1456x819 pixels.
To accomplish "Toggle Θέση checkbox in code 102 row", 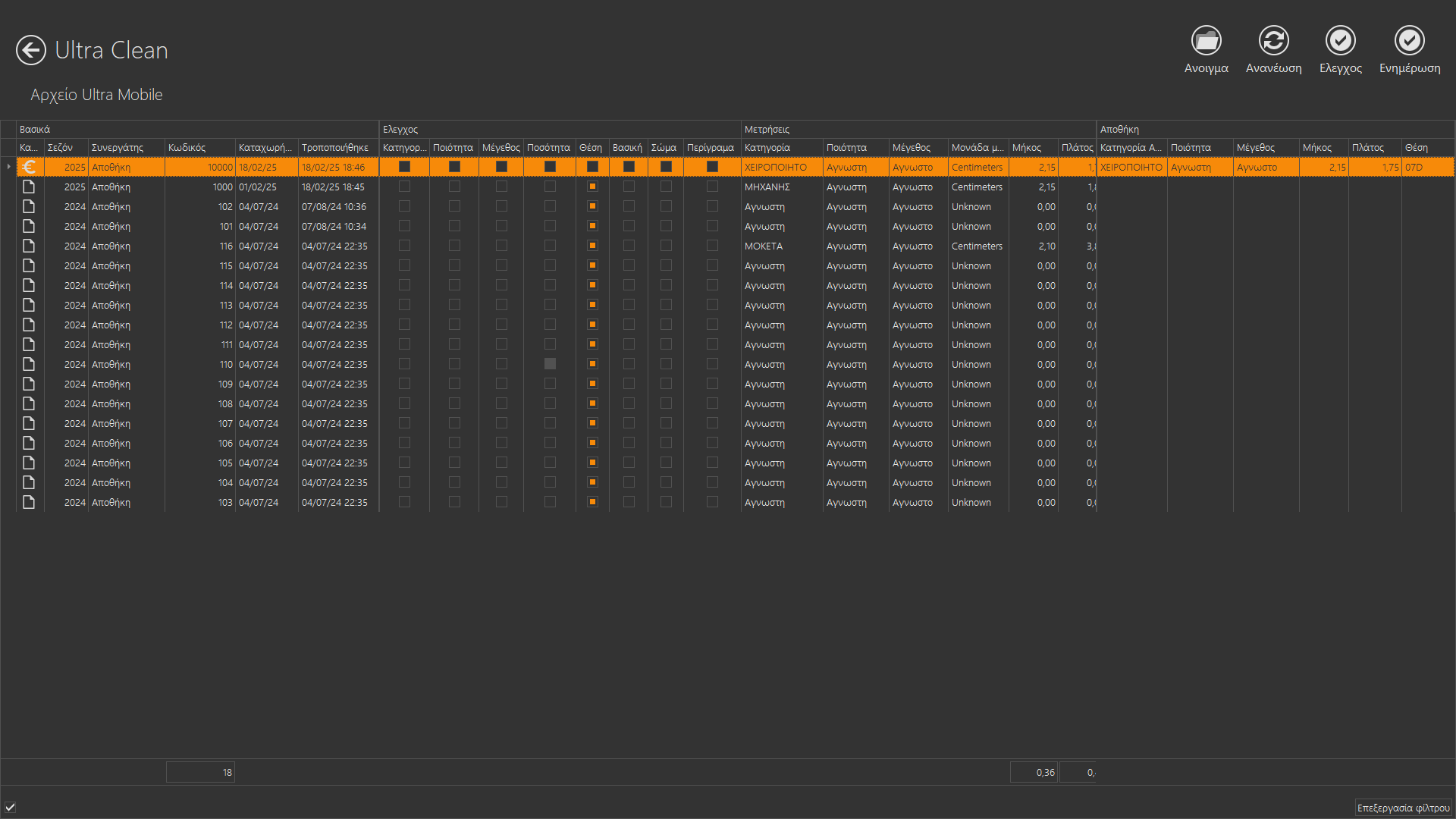I will (592, 206).
